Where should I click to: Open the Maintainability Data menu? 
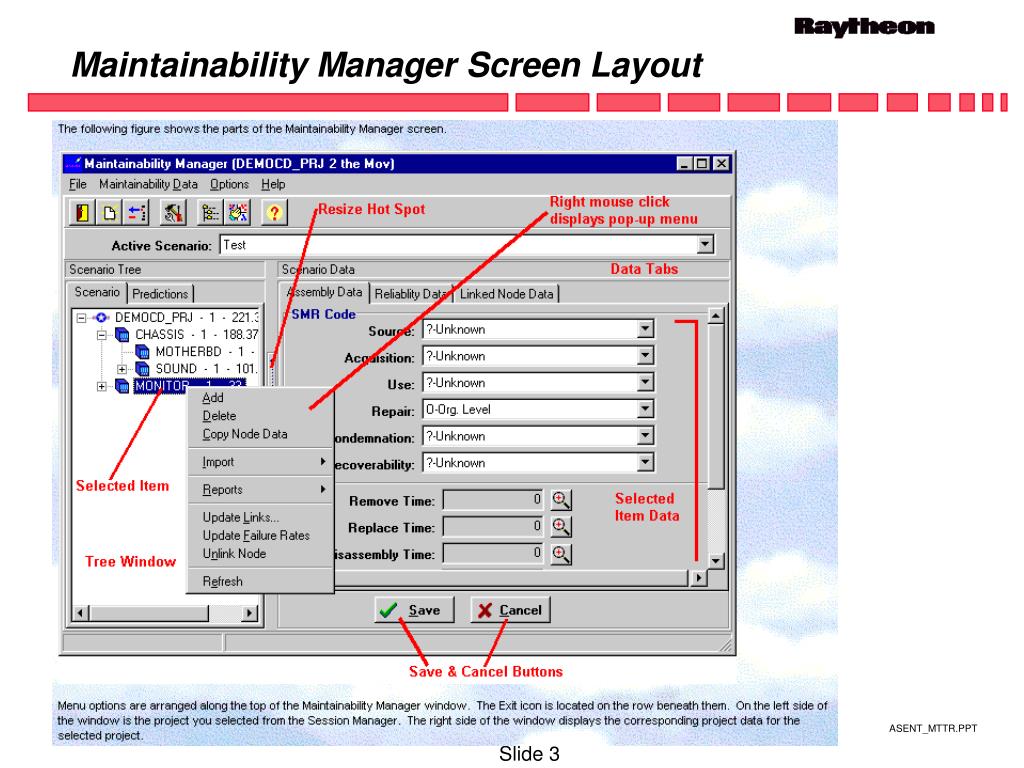tap(148, 184)
